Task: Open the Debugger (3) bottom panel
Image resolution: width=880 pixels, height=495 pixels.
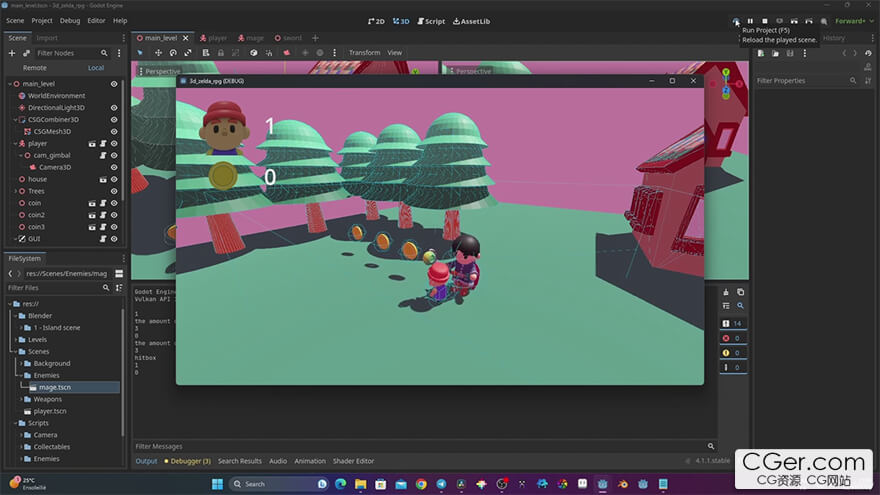Action: point(187,461)
